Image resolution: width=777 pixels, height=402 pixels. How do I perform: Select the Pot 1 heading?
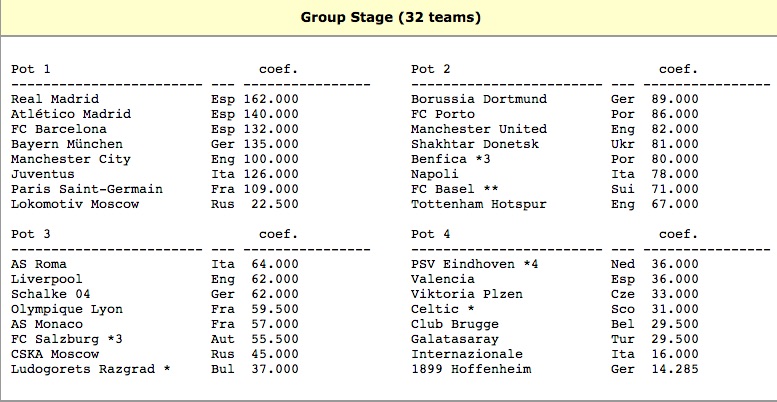coord(31,69)
